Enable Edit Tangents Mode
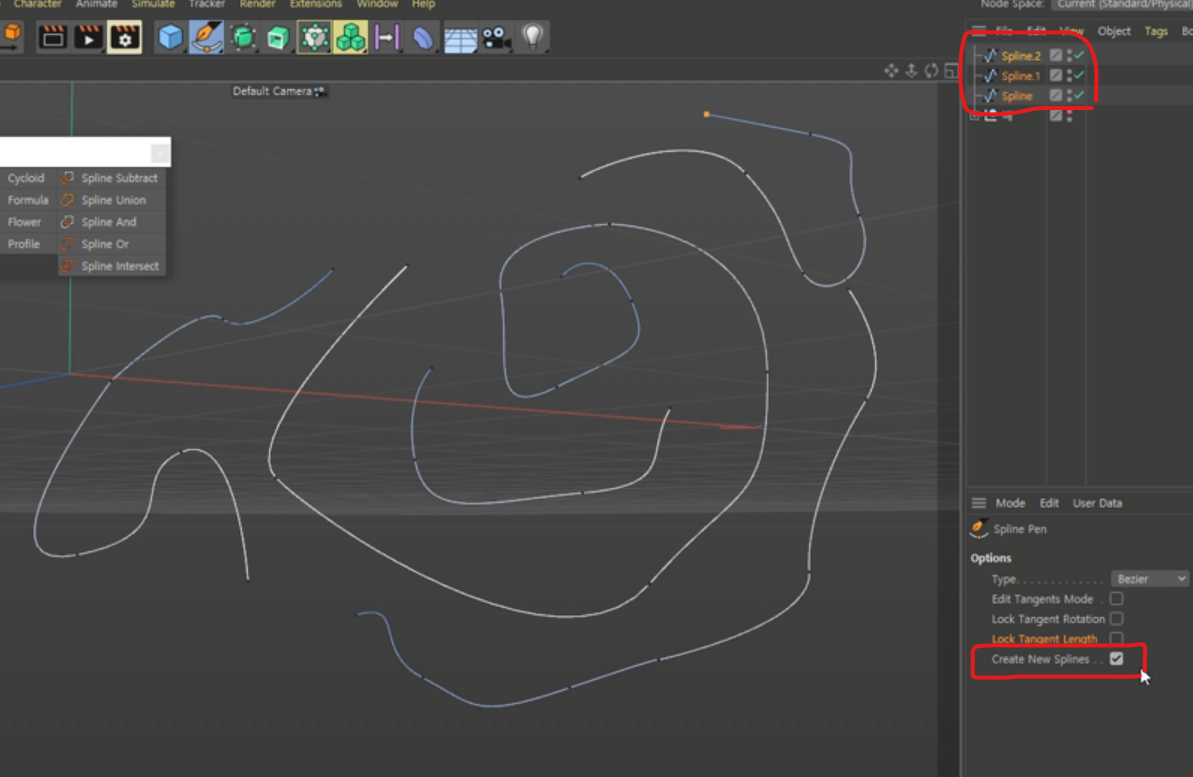 (1116, 599)
